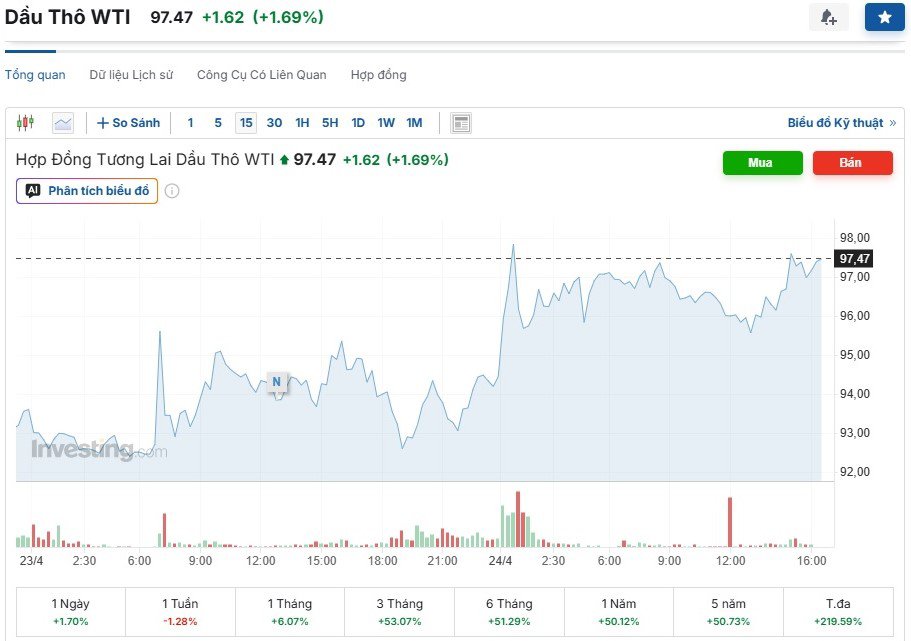This screenshot has width=911, height=641.
Task: Select the 15-minute interval
Action: (x=246, y=123)
